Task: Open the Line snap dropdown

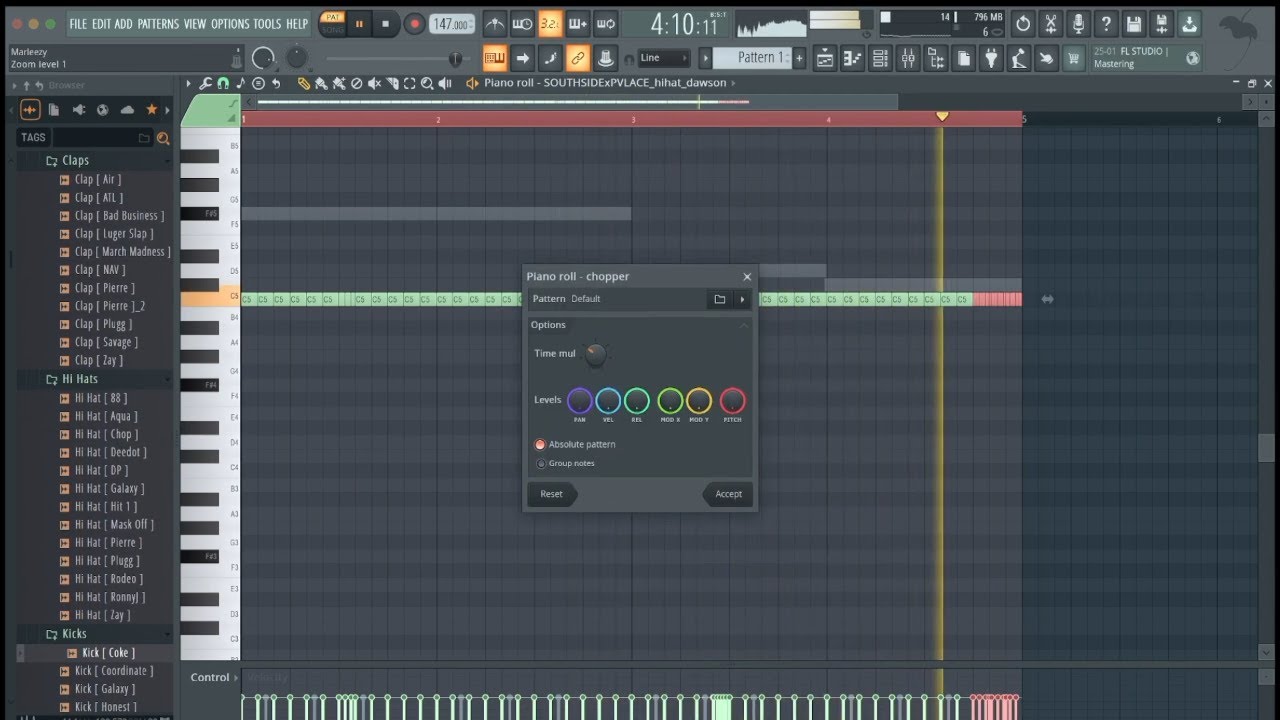Action: coord(663,58)
